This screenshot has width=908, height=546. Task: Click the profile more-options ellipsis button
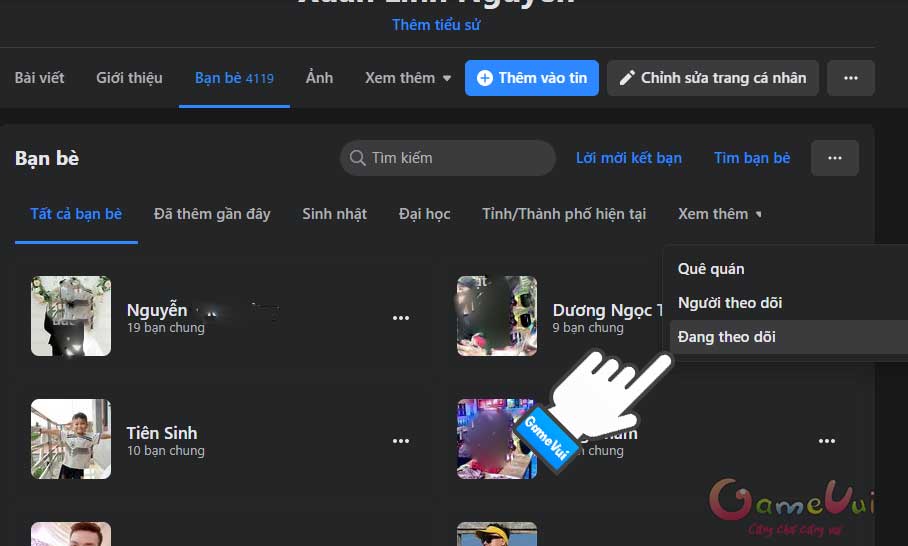[x=850, y=78]
